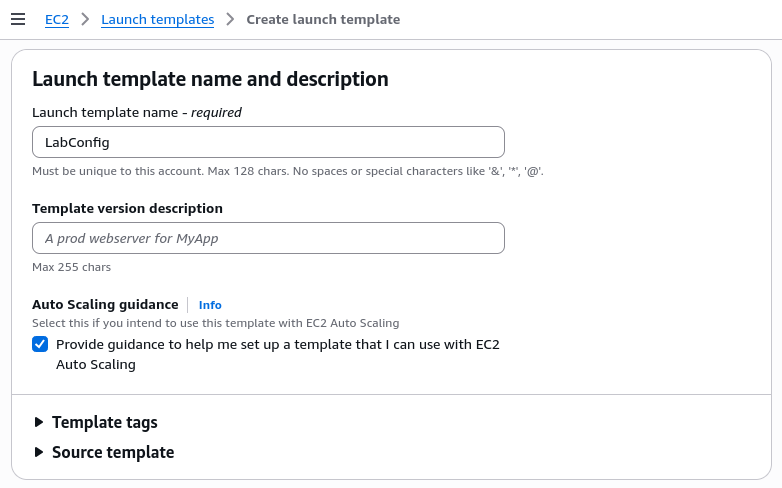Image resolution: width=782 pixels, height=488 pixels.
Task: Click the chevron separator after Launch templates
Action: tap(230, 20)
